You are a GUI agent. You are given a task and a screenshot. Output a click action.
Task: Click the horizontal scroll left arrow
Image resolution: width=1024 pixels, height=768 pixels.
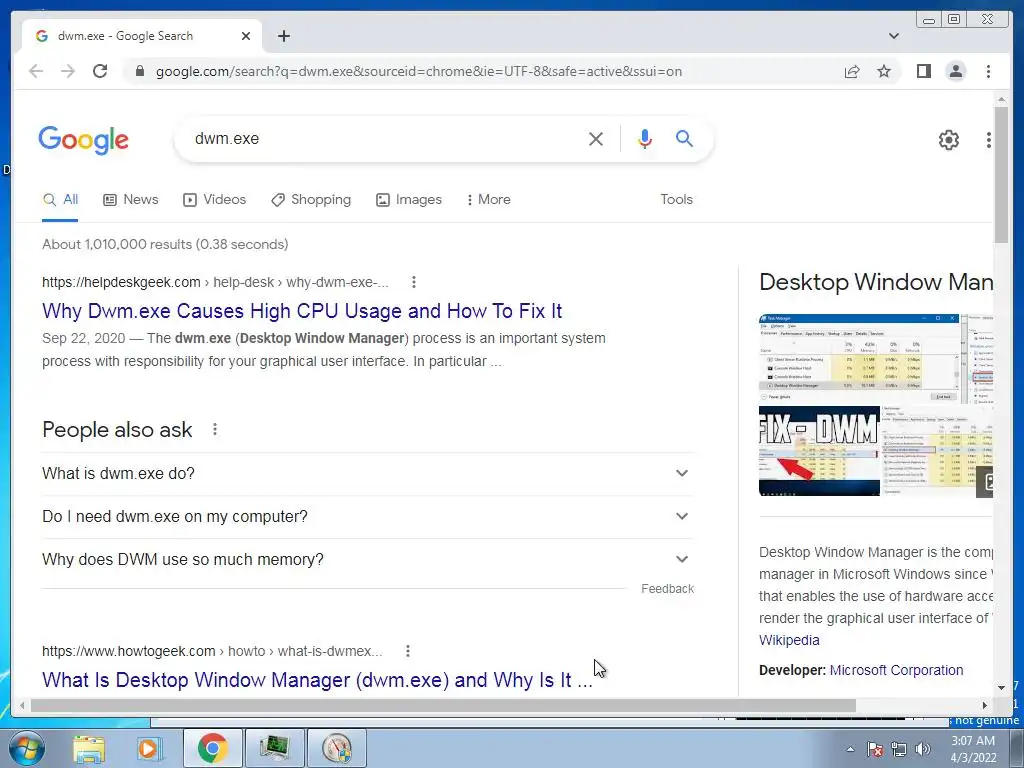coord(23,705)
